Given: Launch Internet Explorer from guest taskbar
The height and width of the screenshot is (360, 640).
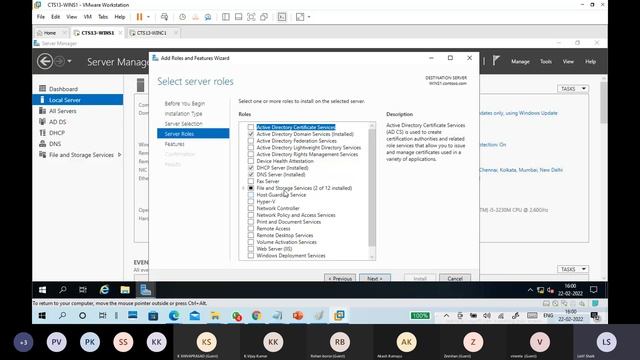Looking at the screenshot, I should point(104,290).
